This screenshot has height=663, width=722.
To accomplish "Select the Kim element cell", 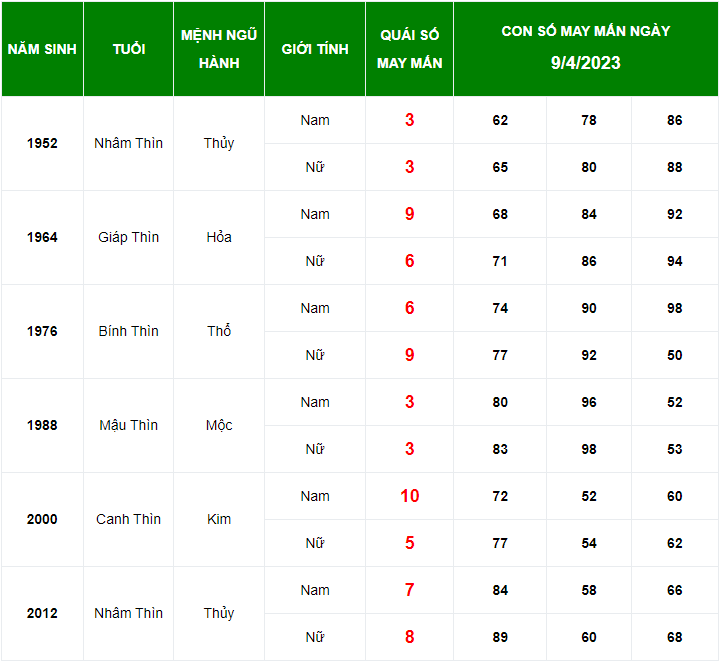I will (x=219, y=519).
